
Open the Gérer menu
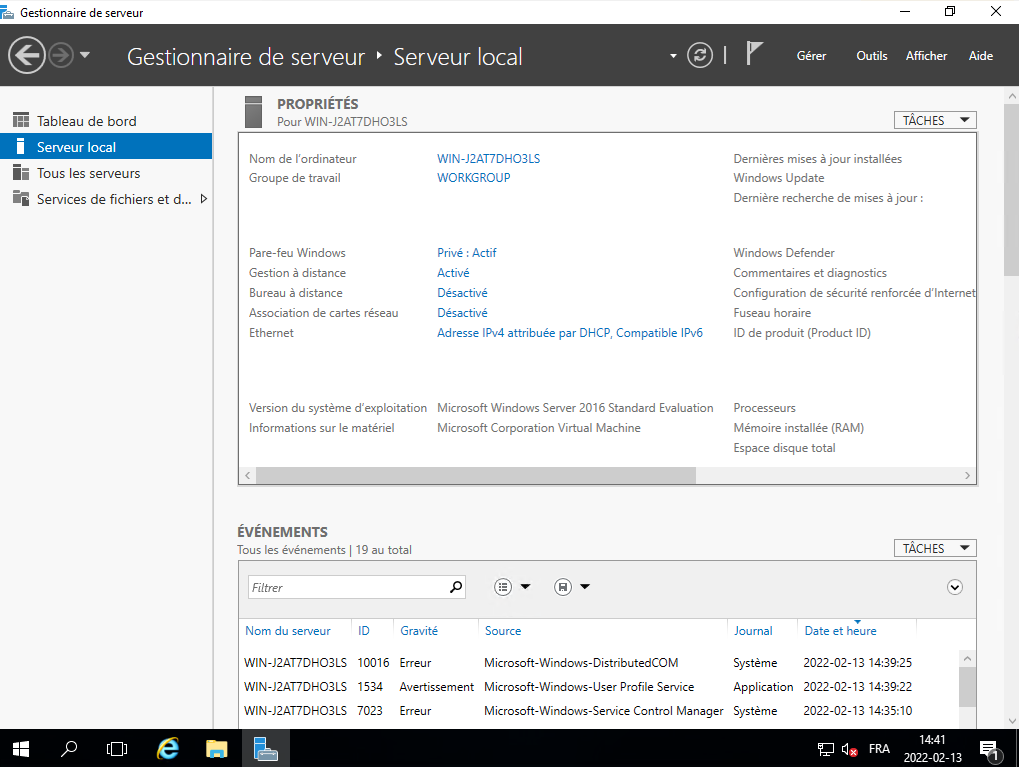point(811,56)
